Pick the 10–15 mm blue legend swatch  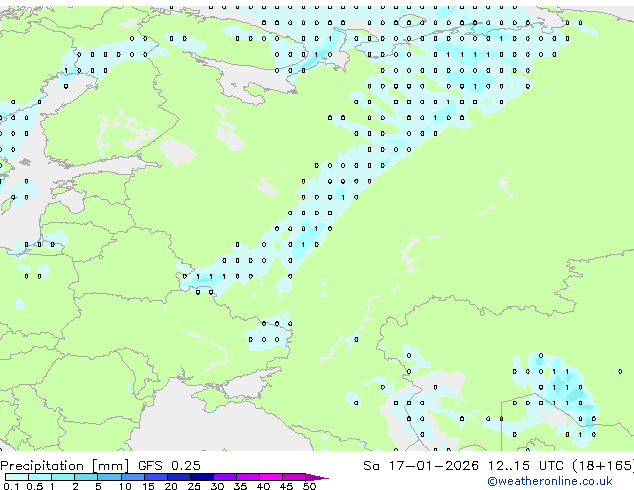tap(132, 477)
